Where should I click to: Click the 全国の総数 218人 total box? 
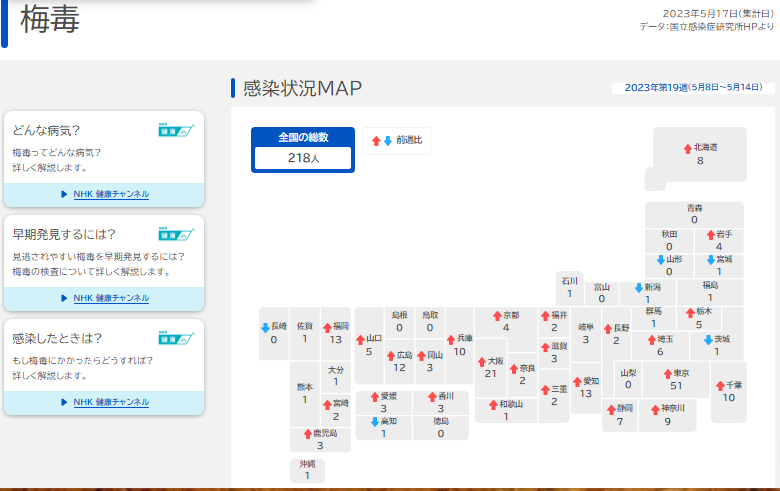click(302, 148)
